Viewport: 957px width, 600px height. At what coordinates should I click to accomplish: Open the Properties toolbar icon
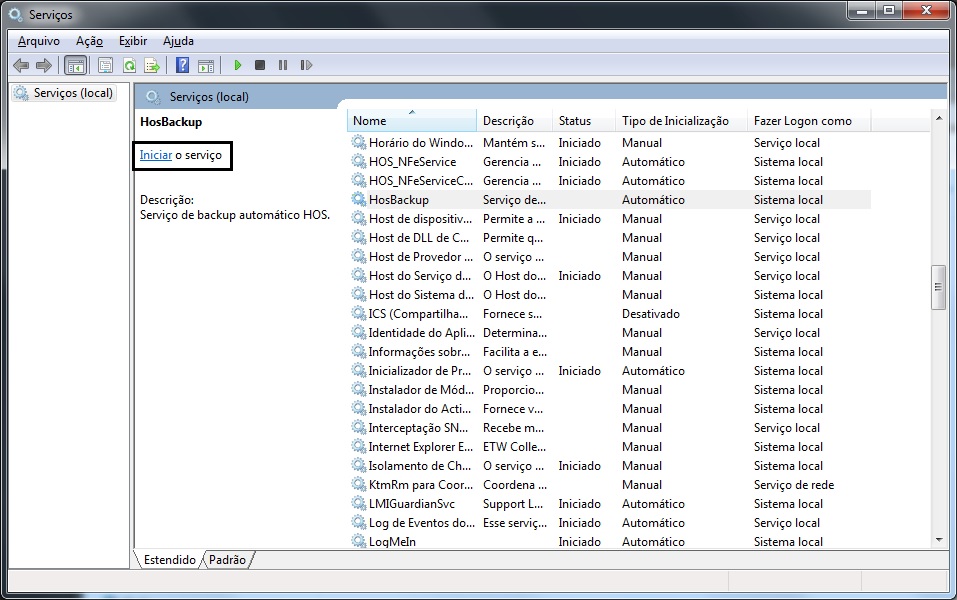tap(105, 66)
